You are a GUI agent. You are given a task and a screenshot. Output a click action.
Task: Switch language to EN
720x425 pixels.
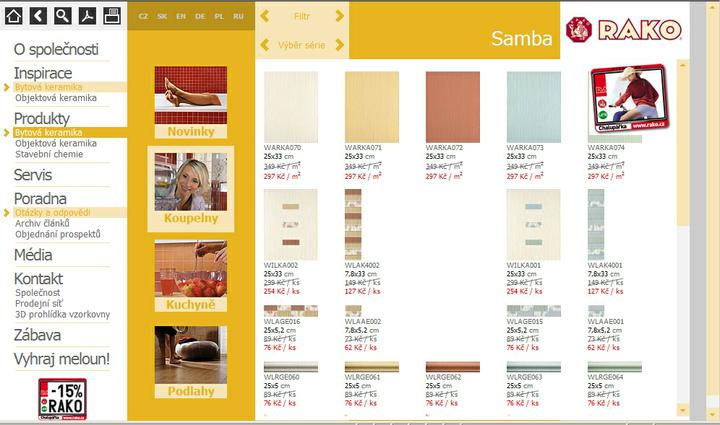181,16
